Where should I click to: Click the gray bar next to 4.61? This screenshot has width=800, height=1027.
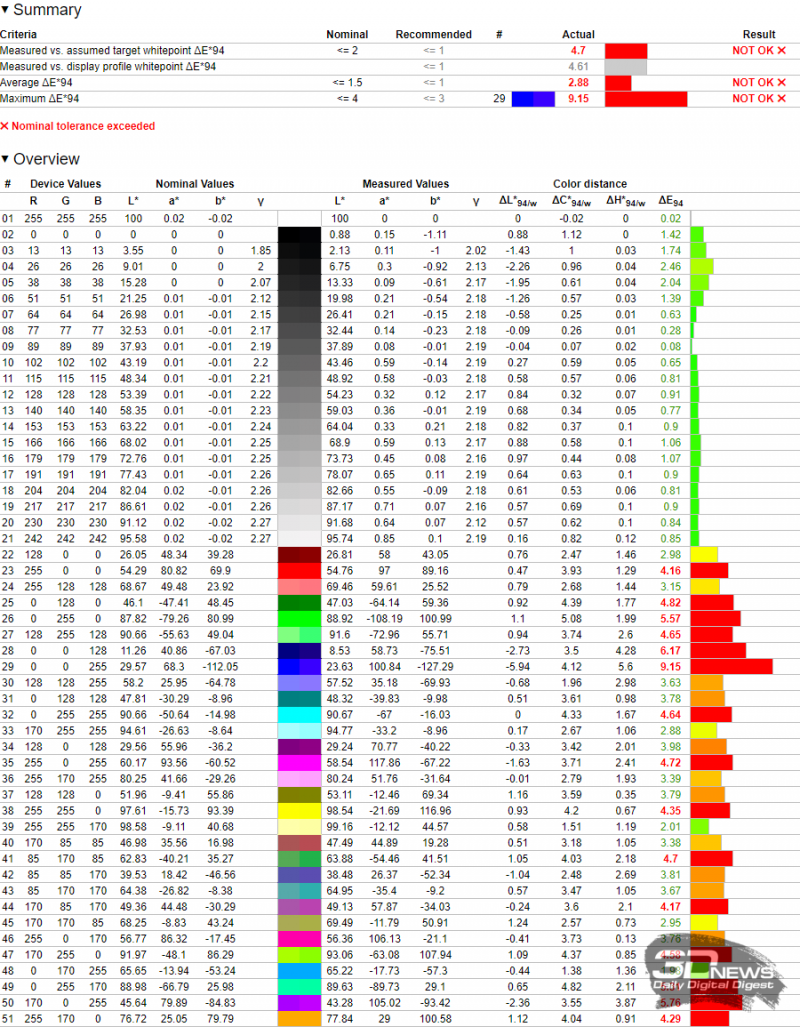click(626, 67)
